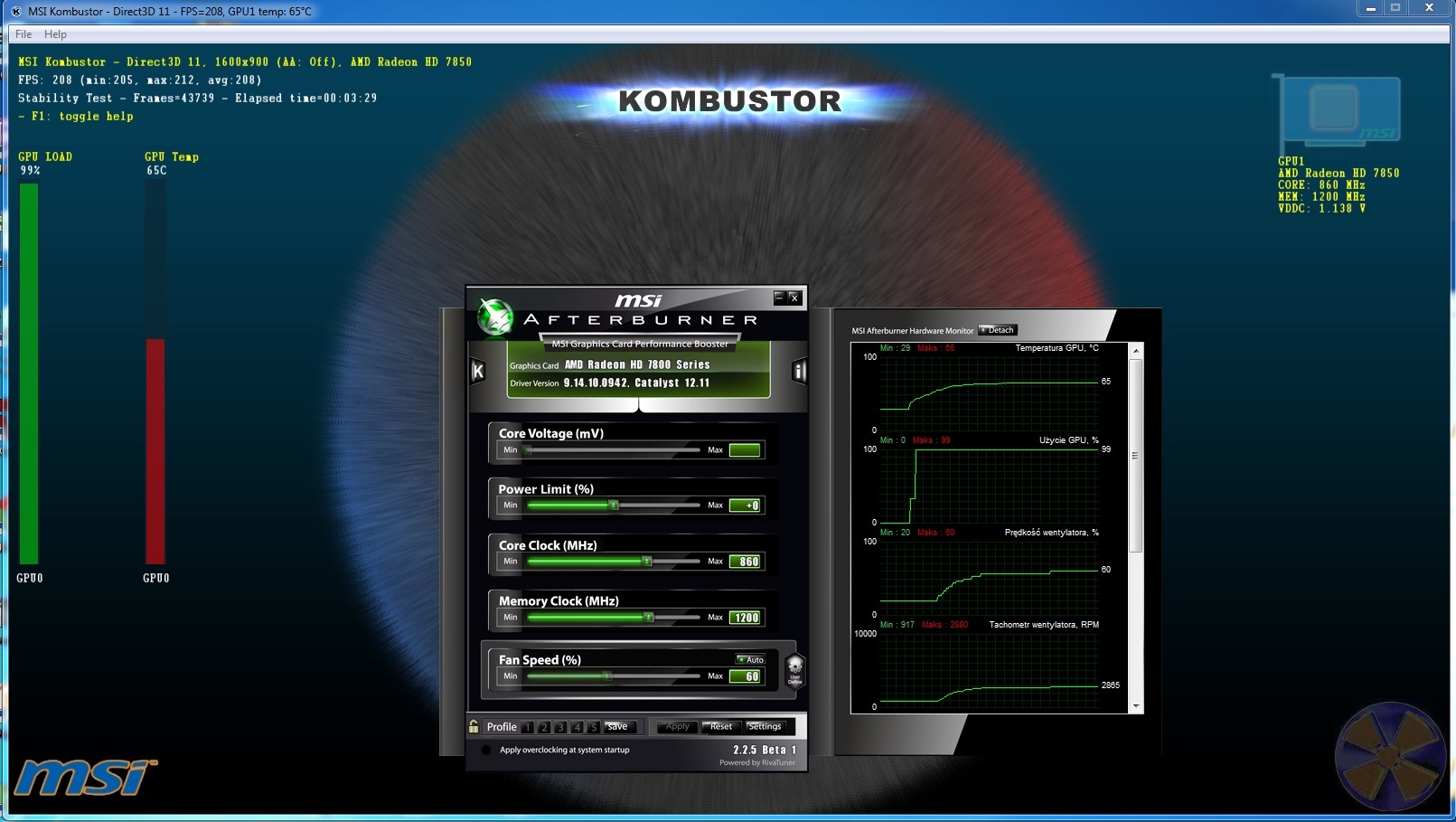The height and width of the screenshot is (822, 1456).
Task: Click the Core Clock slider handle
Action: point(647,562)
